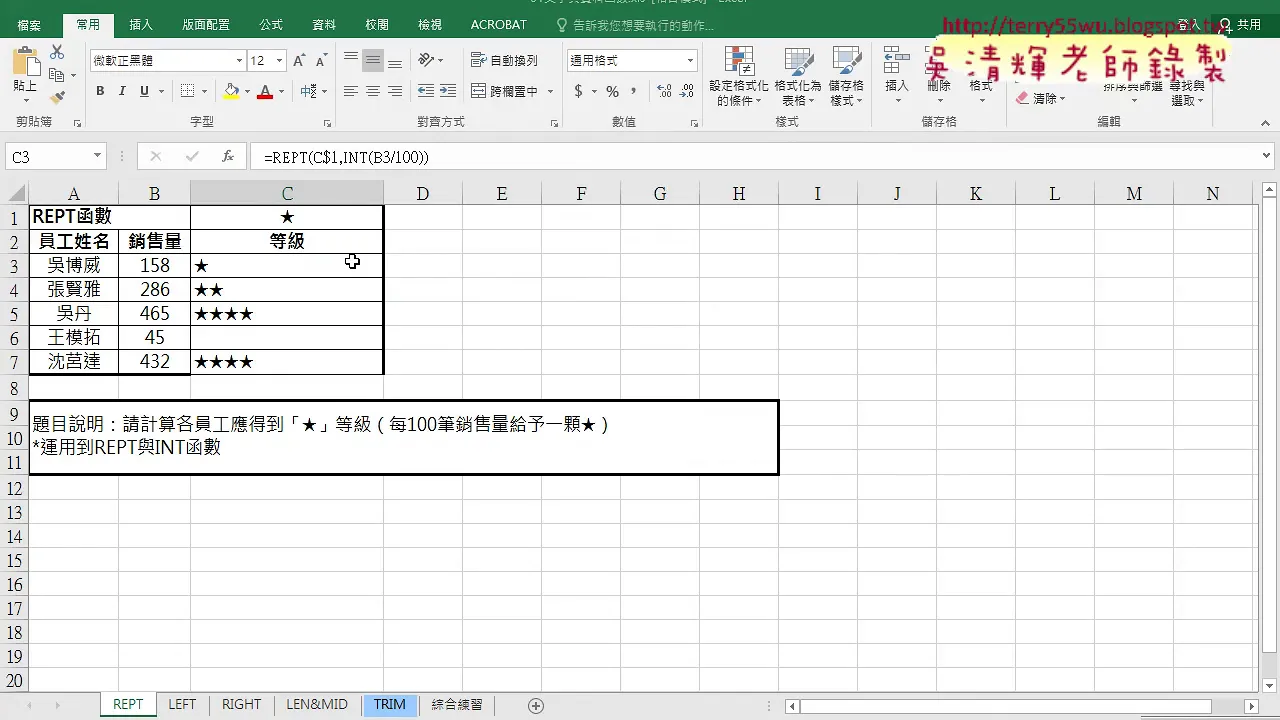Add a new sheet with plus icon
The width and height of the screenshot is (1280, 720).
536,706
